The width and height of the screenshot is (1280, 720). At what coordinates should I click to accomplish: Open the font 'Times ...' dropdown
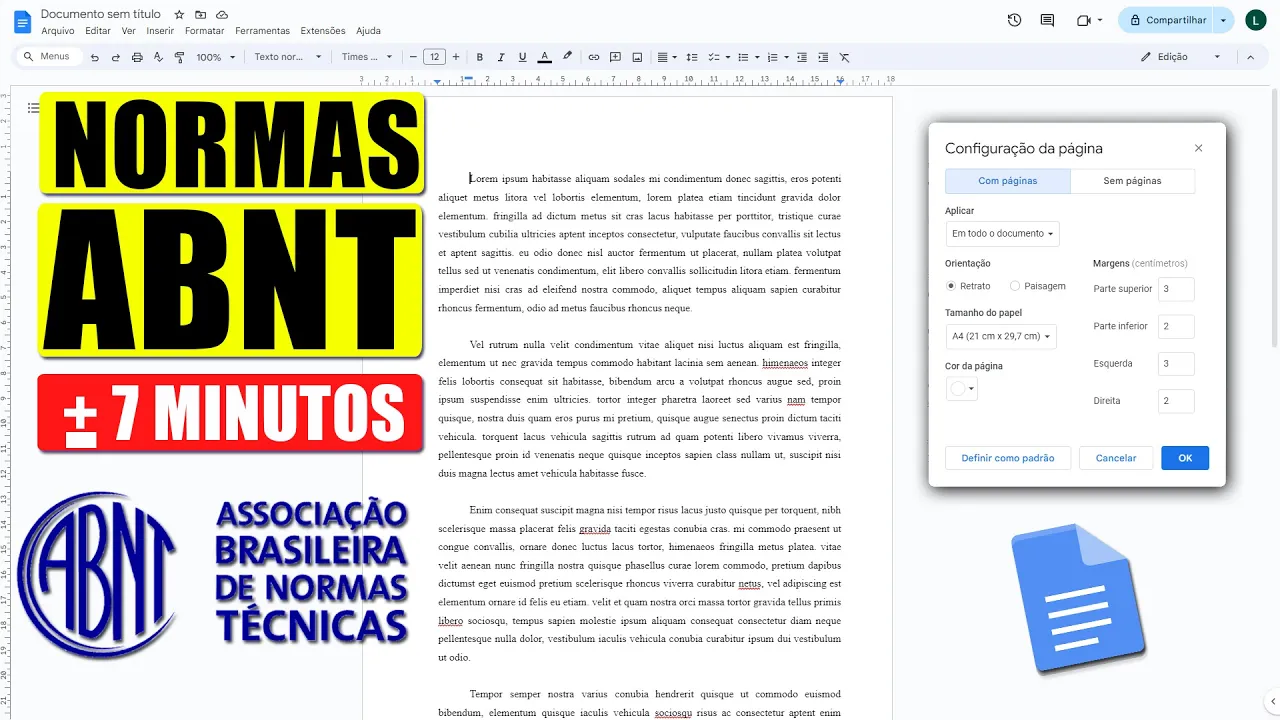point(367,57)
